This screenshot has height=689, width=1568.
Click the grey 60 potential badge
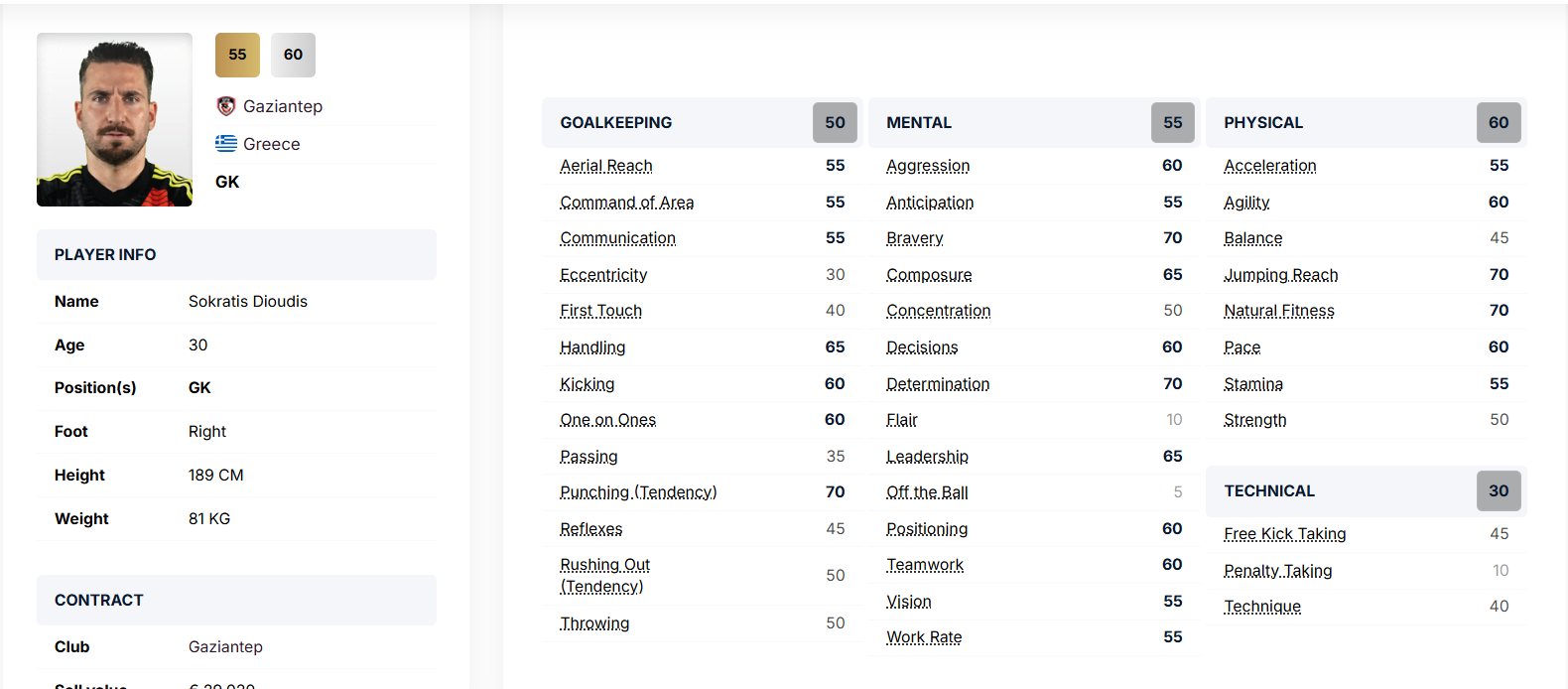[293, 55]
